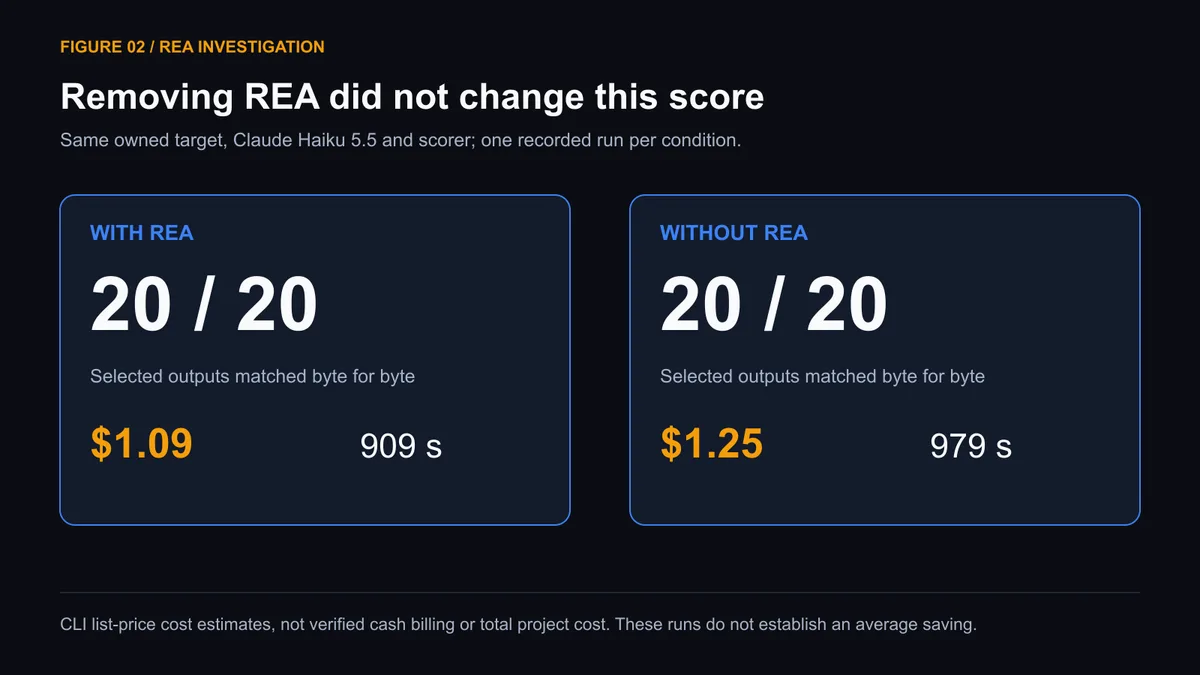Click the FIGURE 02 / REA INVESTIGATION label
This screenshot has width=1200, height=675.
click(192, 47)
